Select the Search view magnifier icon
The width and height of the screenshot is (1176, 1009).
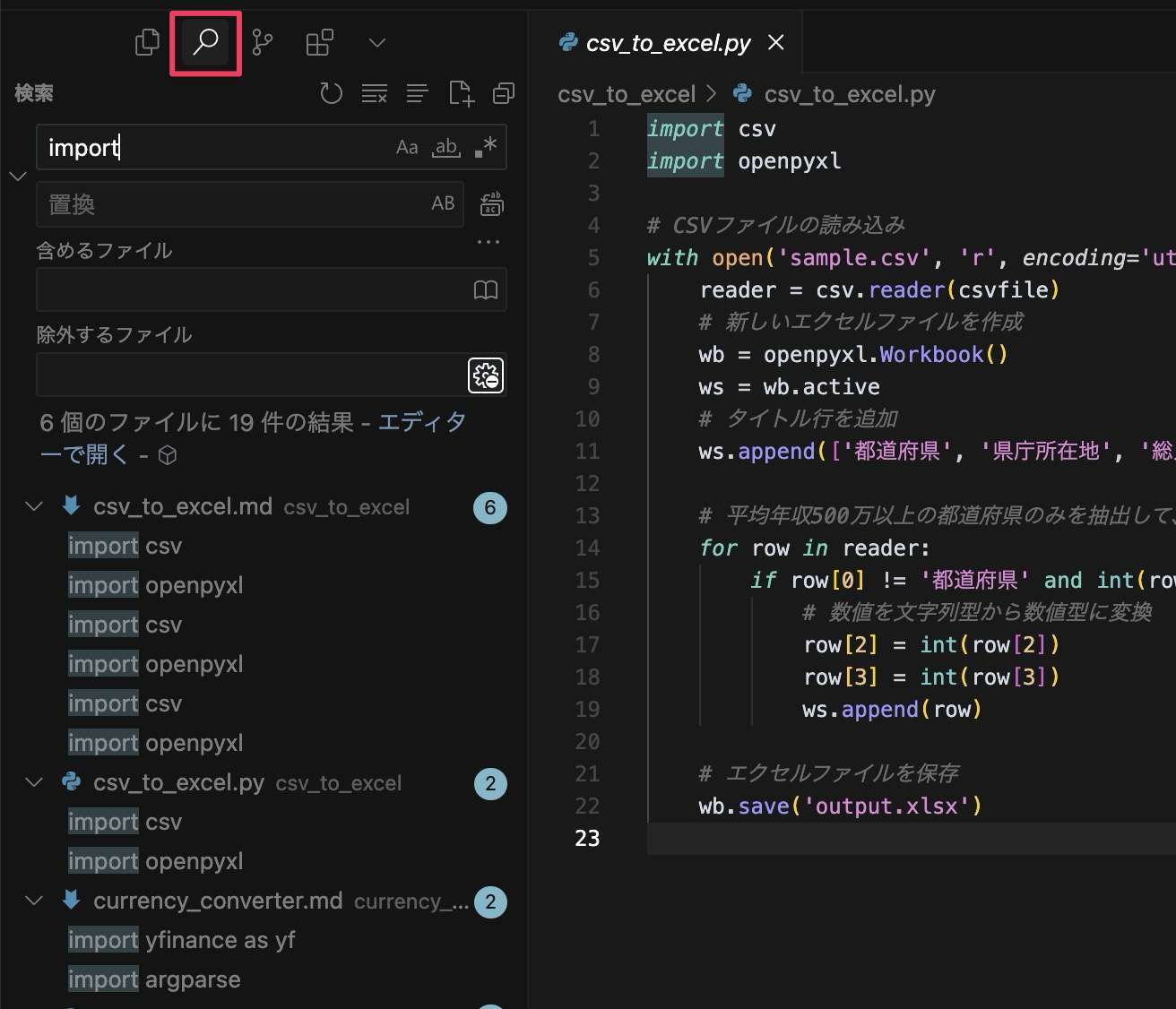click(206, 42)
